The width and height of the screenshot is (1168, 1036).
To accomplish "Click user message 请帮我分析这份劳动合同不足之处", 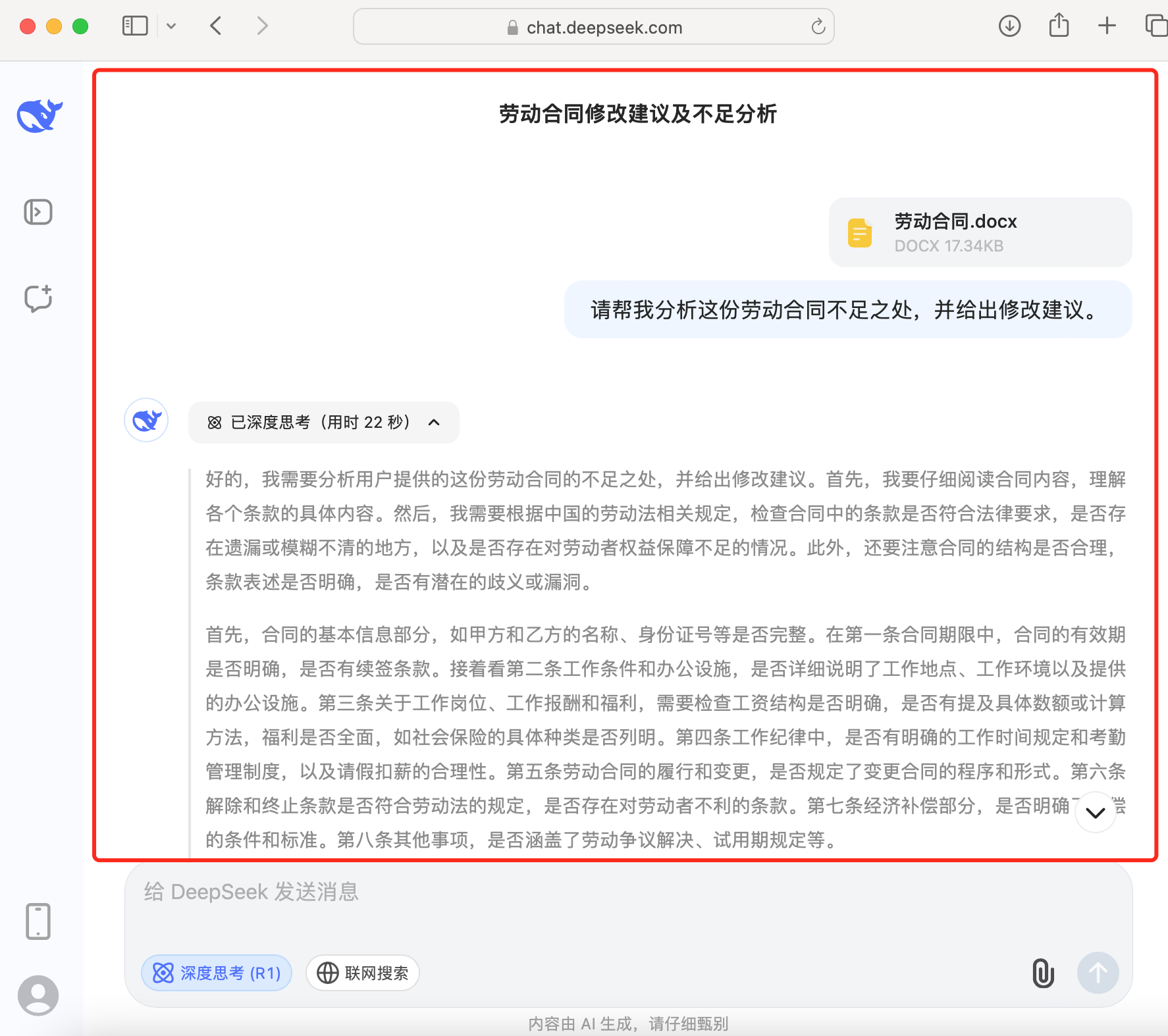I will tap(848, 309).
